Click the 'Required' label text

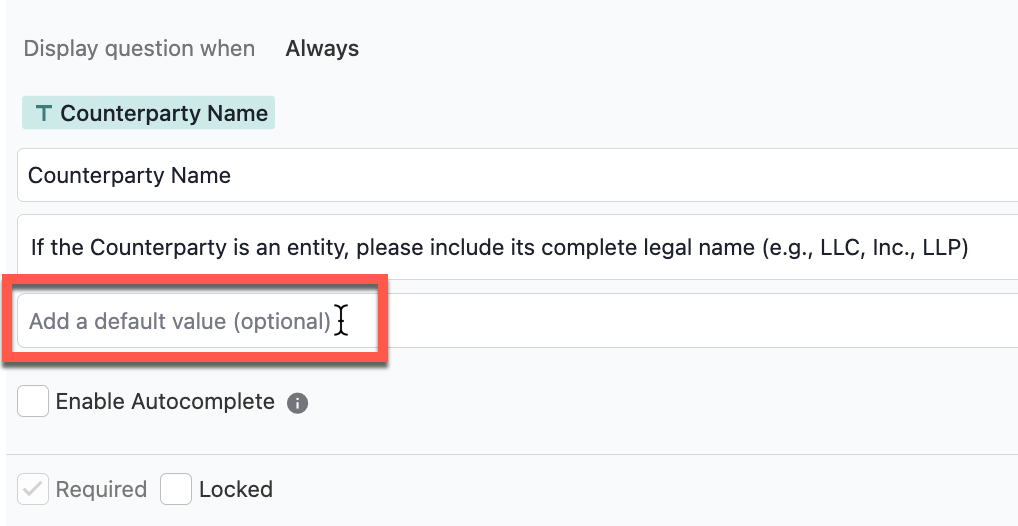101,489
